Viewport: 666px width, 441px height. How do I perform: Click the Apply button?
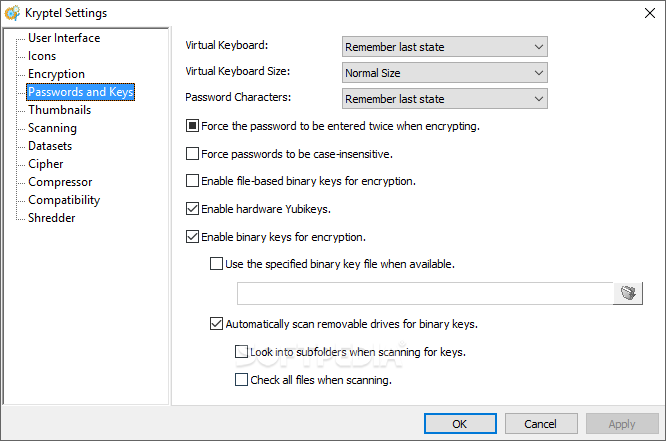622,424
